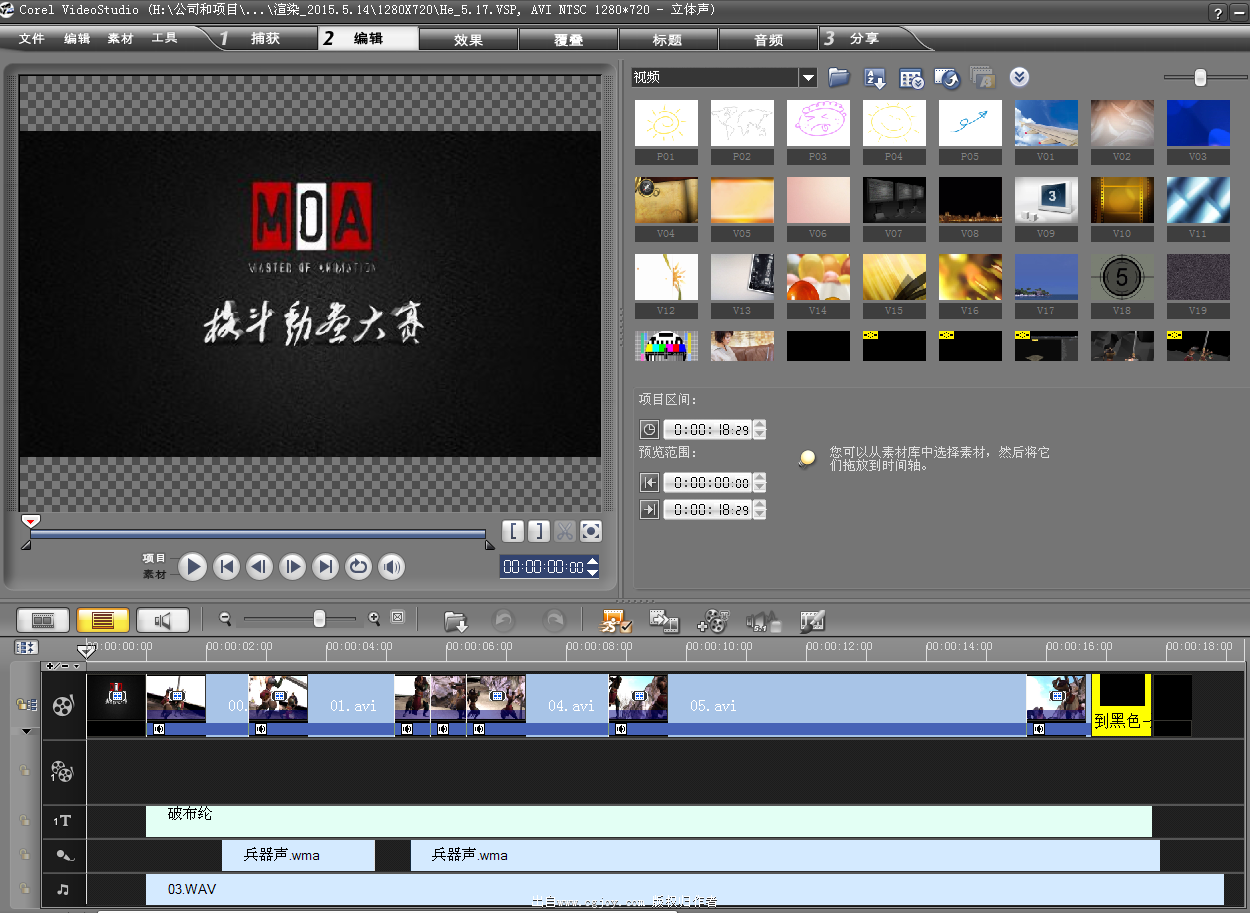Click the Play button in the preview panel

pos(194,567)
